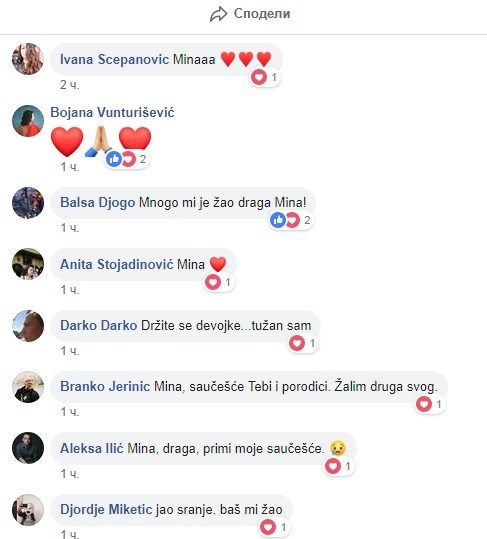Viewport: 487px width, 539px height.
Task: Open Aleksa Ilić's avatar photo
Action: tap(28, 448)
